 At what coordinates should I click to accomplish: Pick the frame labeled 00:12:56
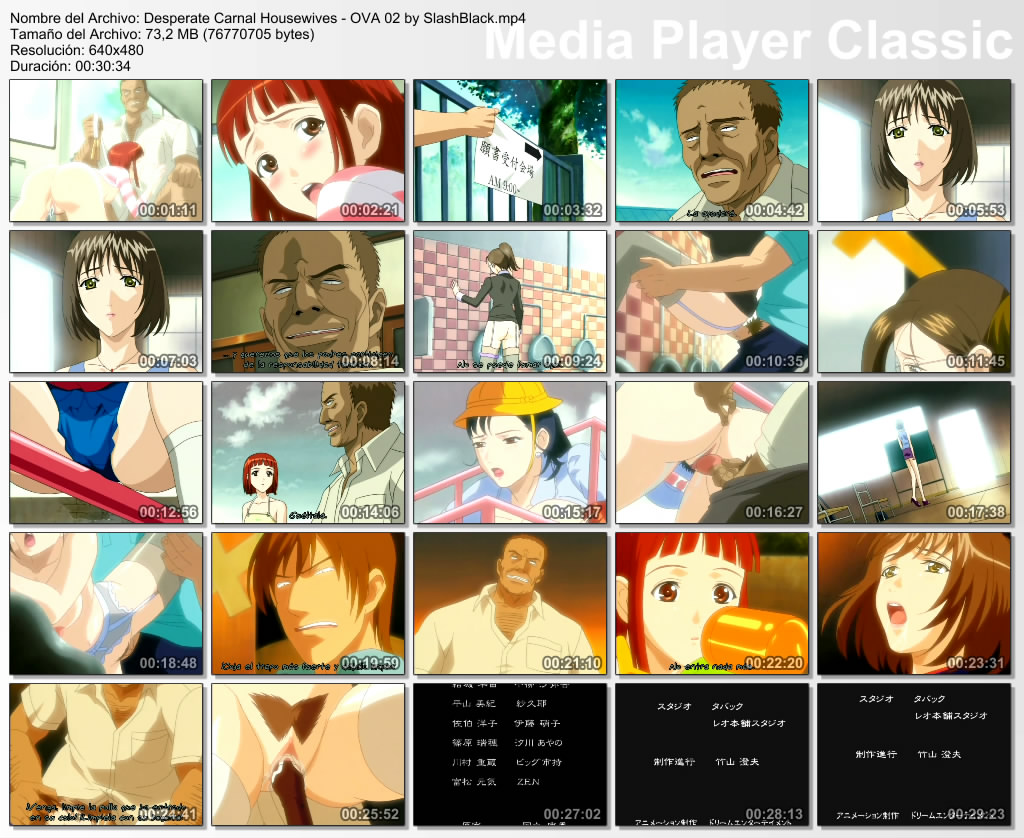point(106,453)
